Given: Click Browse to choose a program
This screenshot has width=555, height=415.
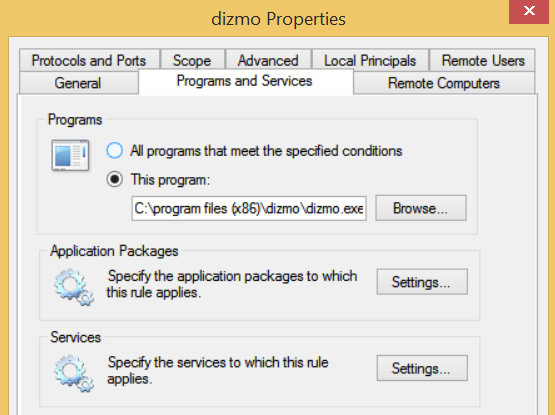Looking at the screenshot, I should (x=421, y=208).
